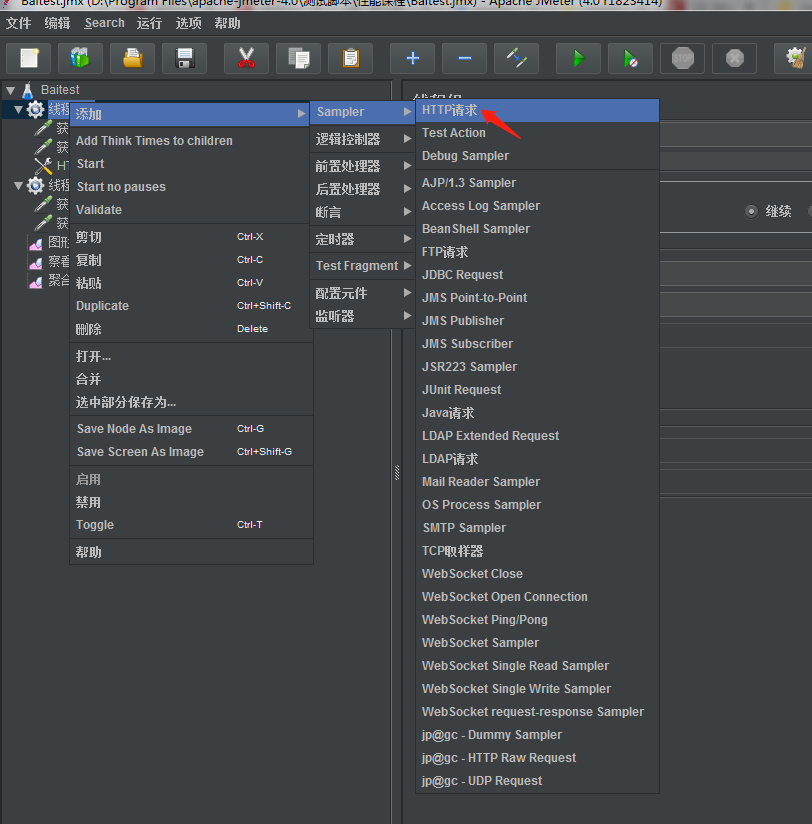Collapse the Baitest tree node

[x=11, y=90]
